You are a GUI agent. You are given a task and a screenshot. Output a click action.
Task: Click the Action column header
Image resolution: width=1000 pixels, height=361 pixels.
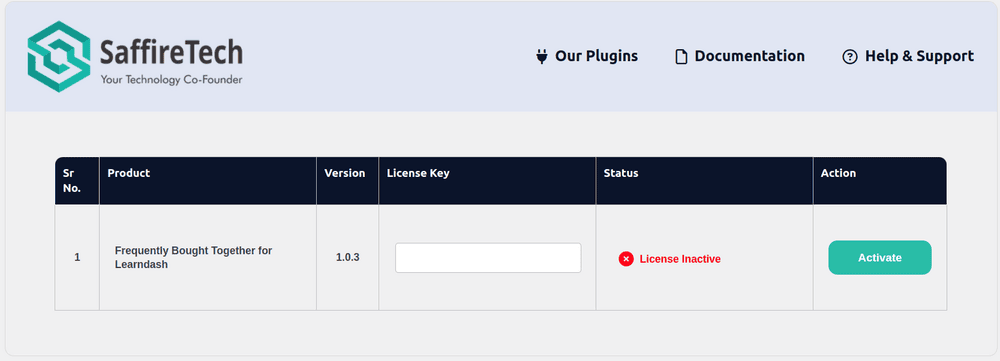click(838, 173)
